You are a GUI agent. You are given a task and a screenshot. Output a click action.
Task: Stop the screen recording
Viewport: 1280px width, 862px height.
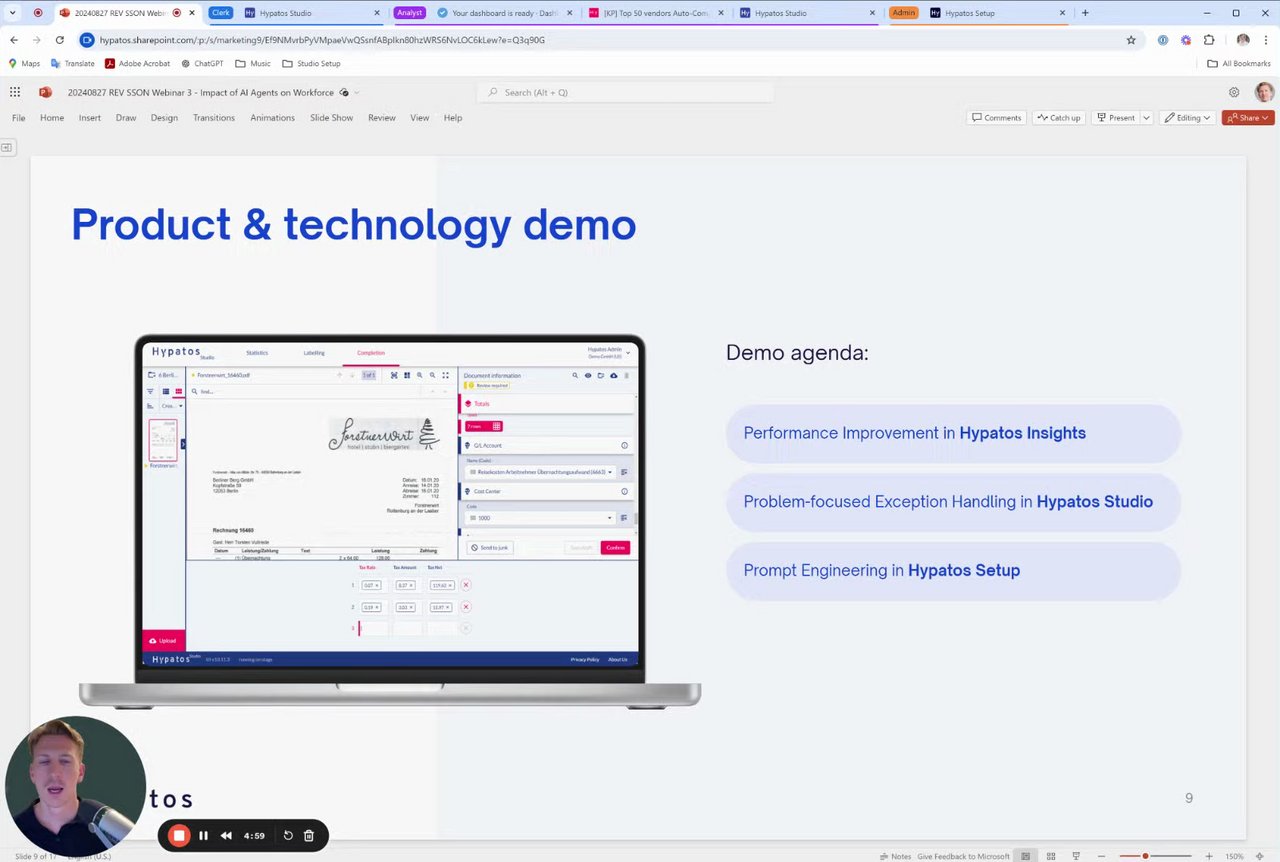pyautogui.click(x=179, y=835)
